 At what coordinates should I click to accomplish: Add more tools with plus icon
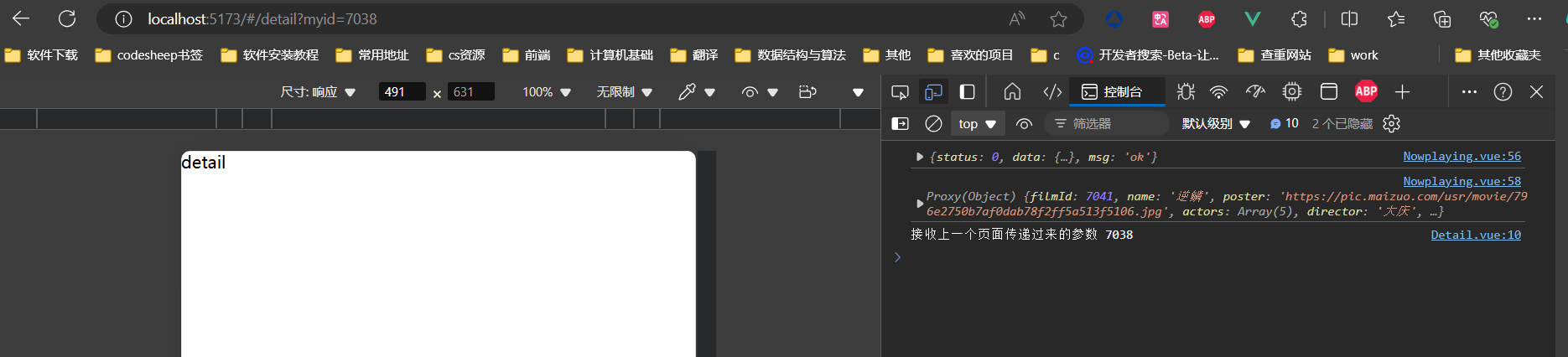coord(1402,91)
